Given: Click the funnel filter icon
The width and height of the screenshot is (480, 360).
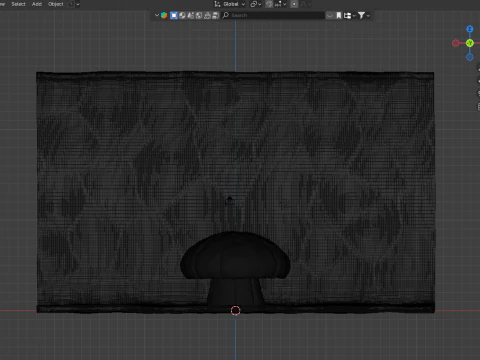Looking at the screenshot, I should (x=361, y=15).
